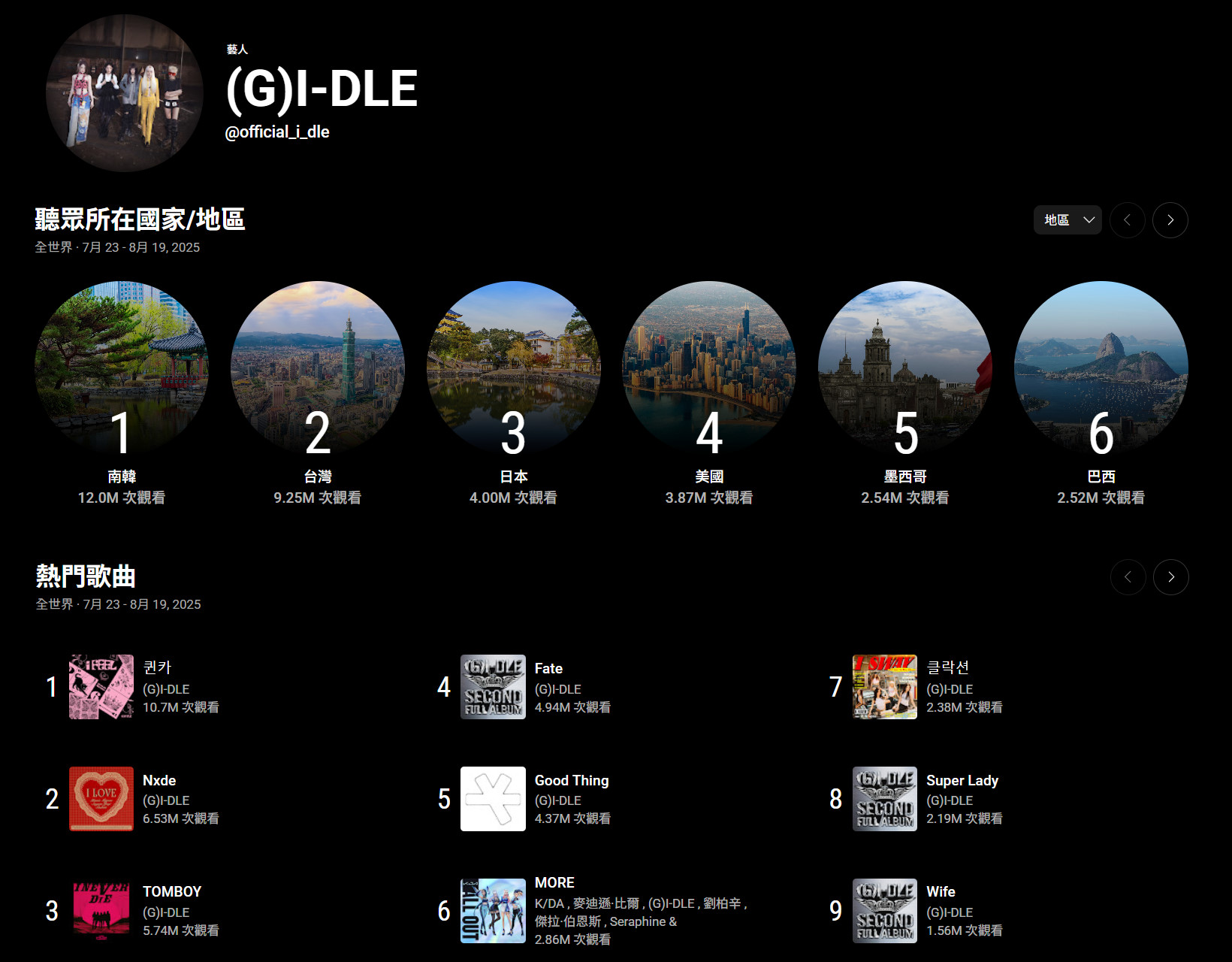
Task: Open (G)I-DLE artist profile picture
Action: [125, 93]
